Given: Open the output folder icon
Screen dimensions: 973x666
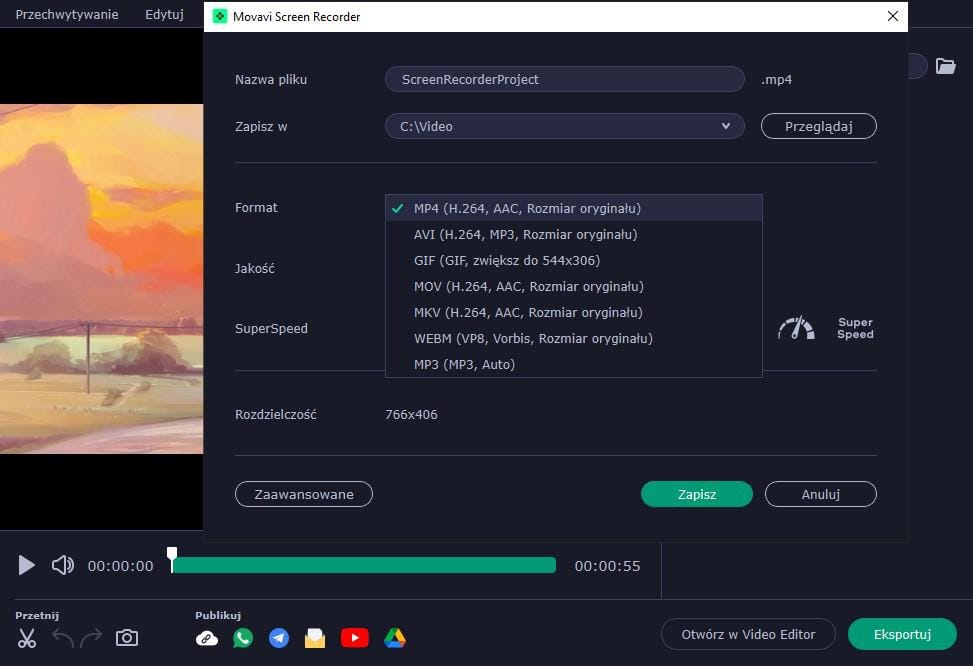Looking at the screenshot, I should 945,66.
